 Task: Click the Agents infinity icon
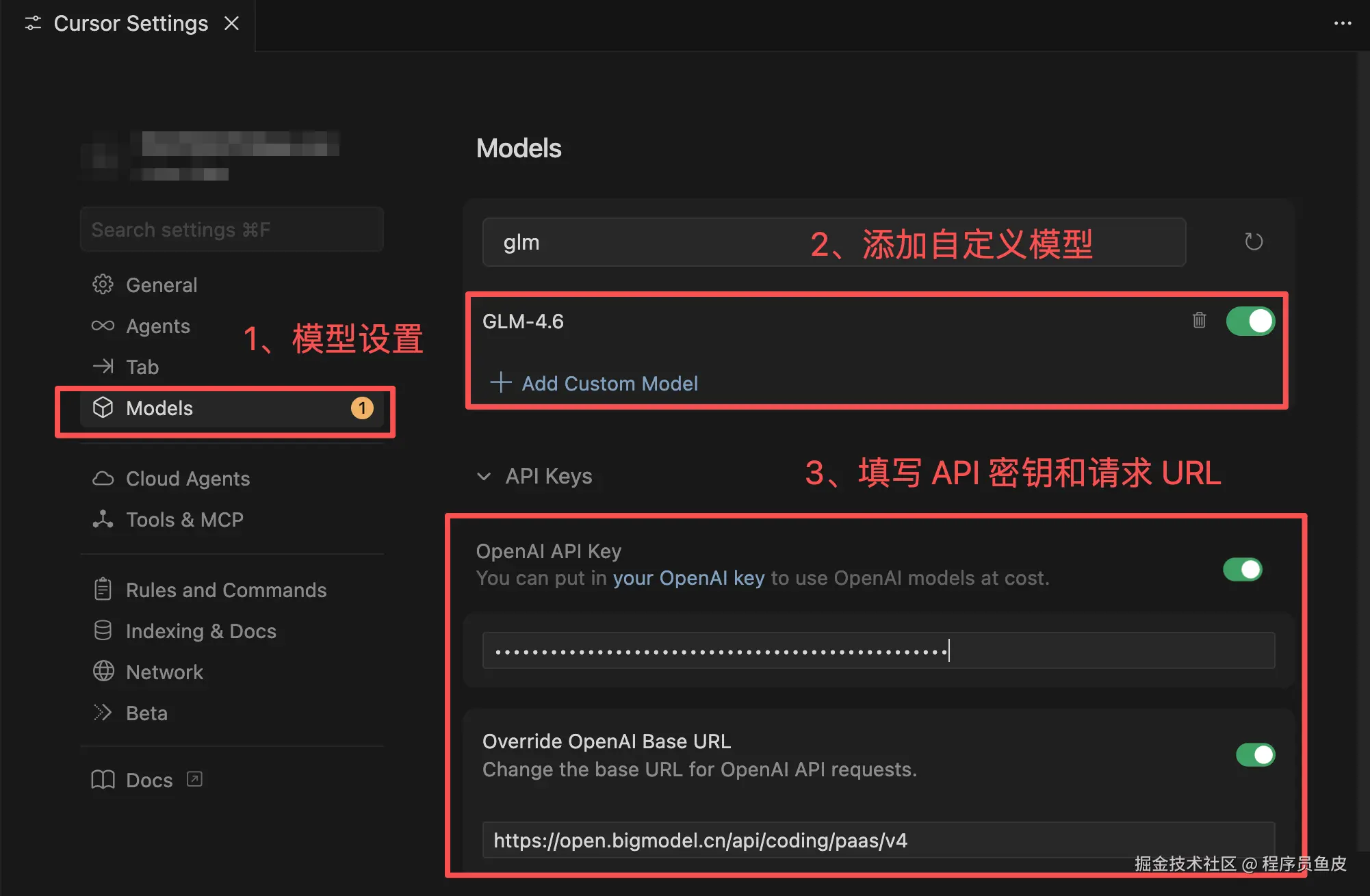(x=103, y=326)
